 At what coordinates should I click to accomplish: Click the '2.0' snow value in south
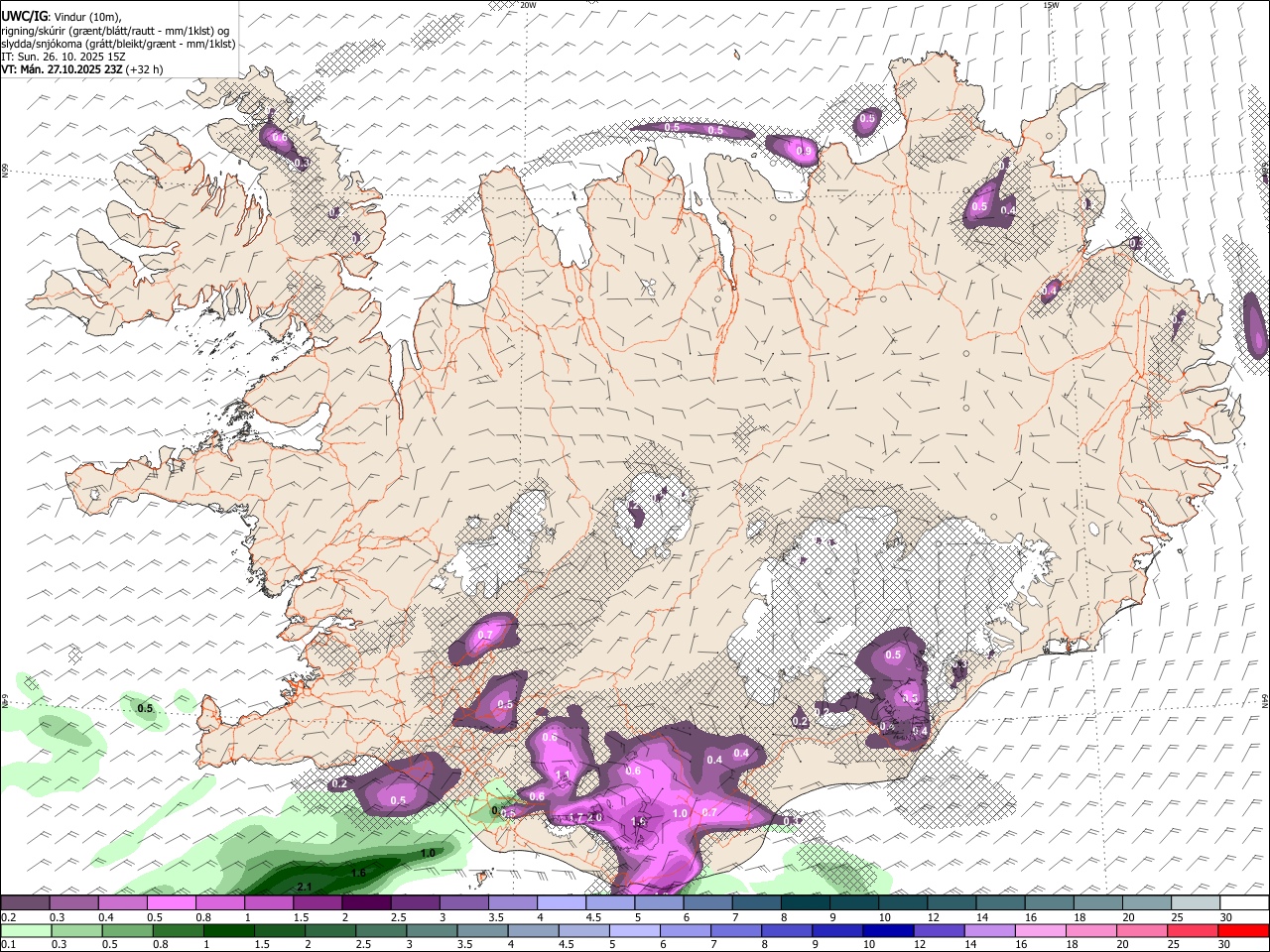pos(595,817)
